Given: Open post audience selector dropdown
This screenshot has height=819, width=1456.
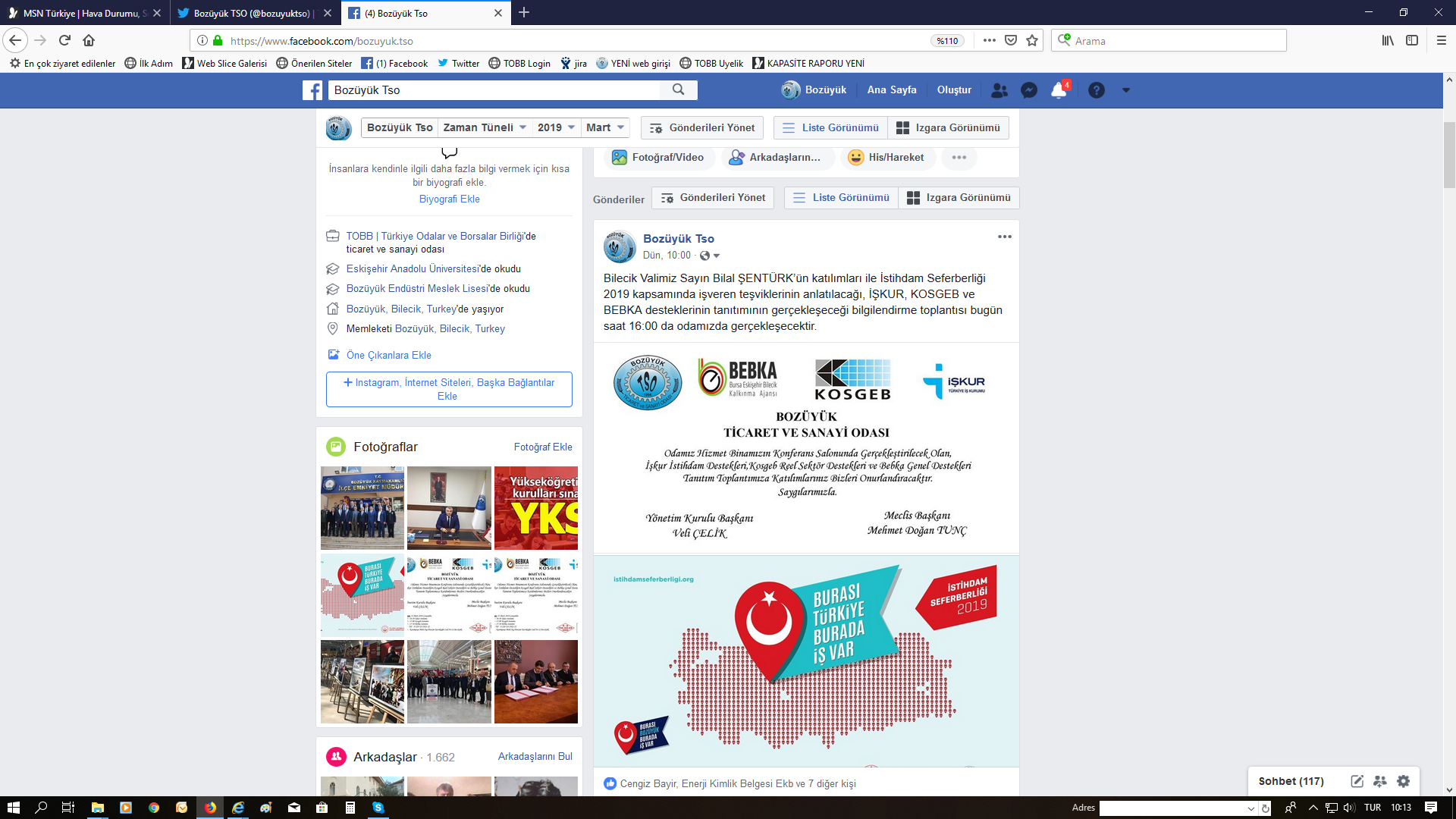Looking at the screenshot, I should [x=710, y=256].
